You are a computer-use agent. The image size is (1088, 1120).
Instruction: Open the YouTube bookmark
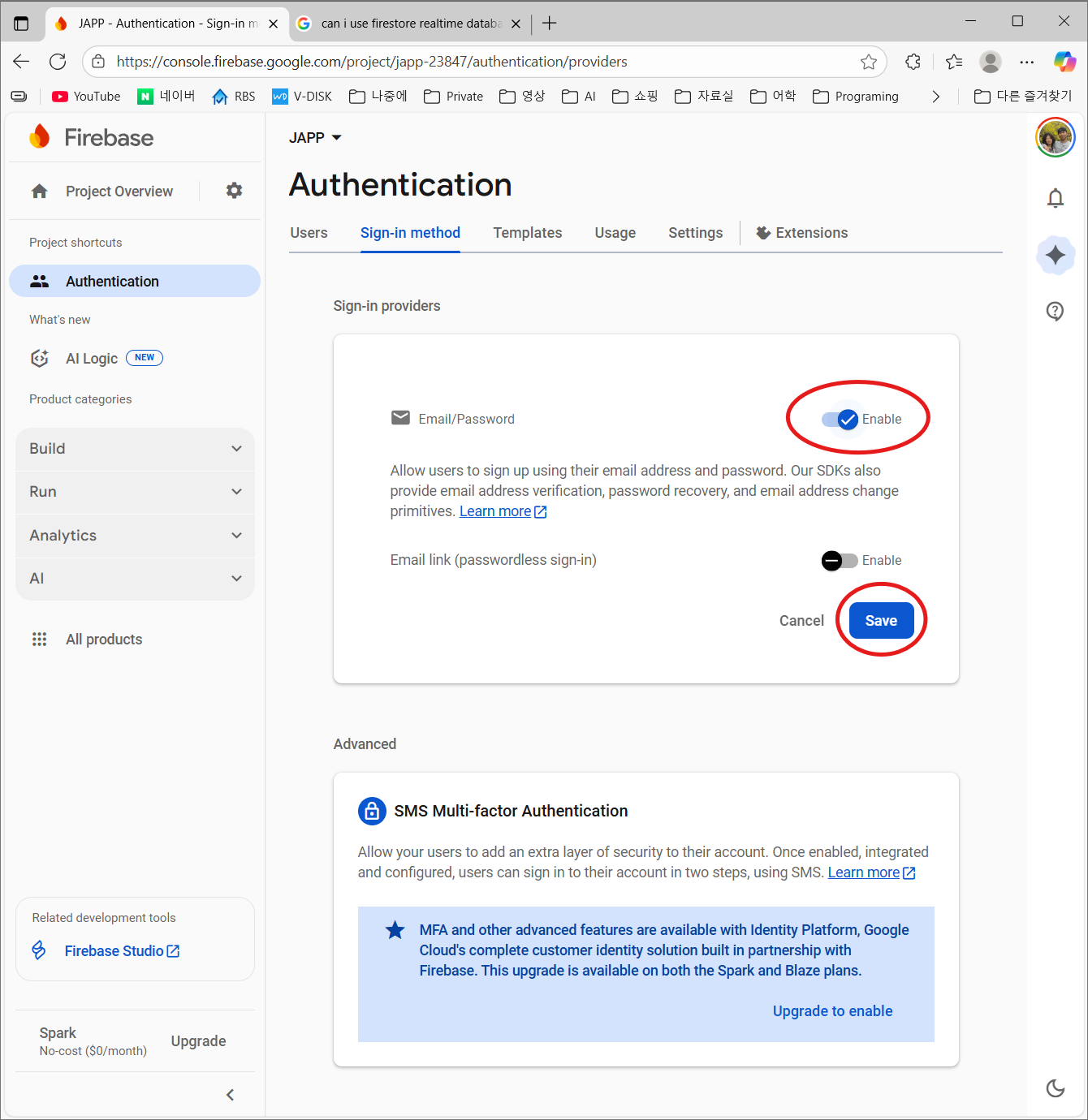(86, 97)
